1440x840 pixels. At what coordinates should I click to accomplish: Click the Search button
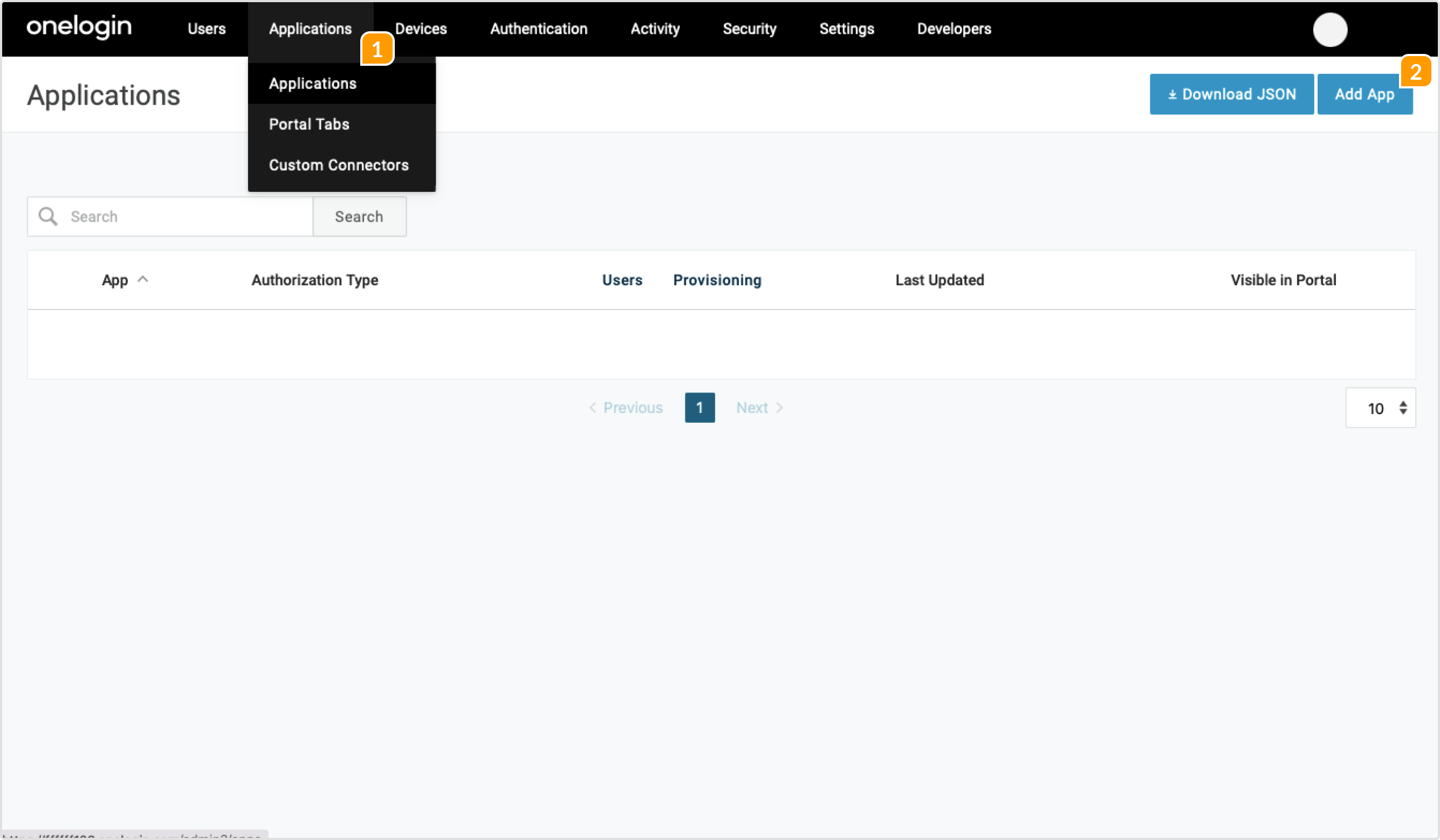pos(359,217)
